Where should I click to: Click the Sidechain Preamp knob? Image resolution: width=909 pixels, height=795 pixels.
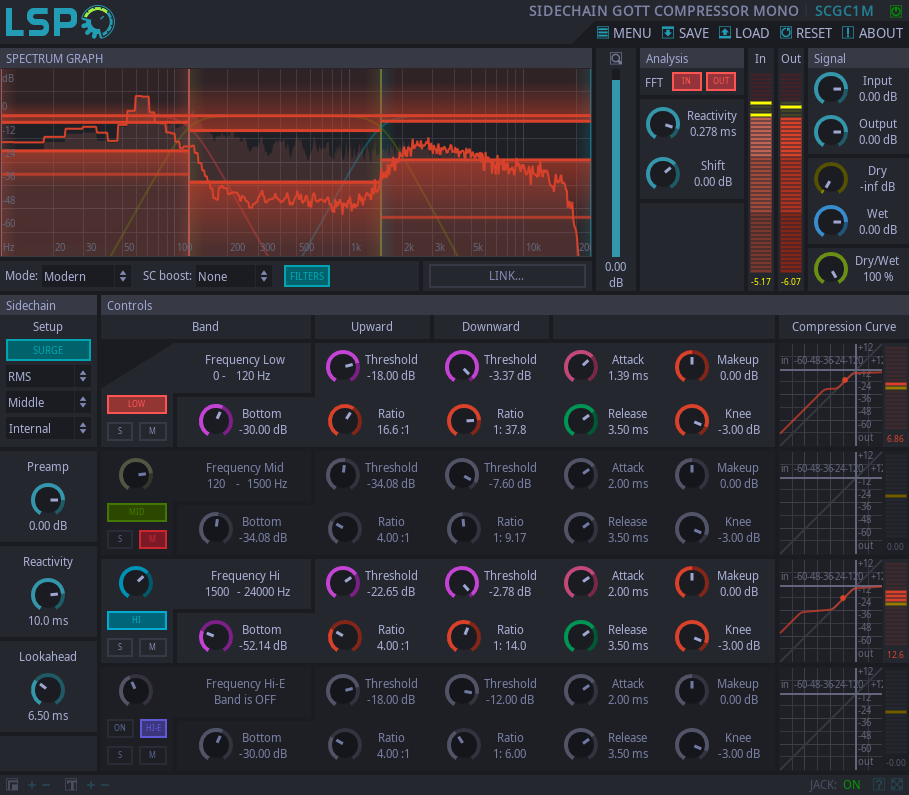[48, 500]
